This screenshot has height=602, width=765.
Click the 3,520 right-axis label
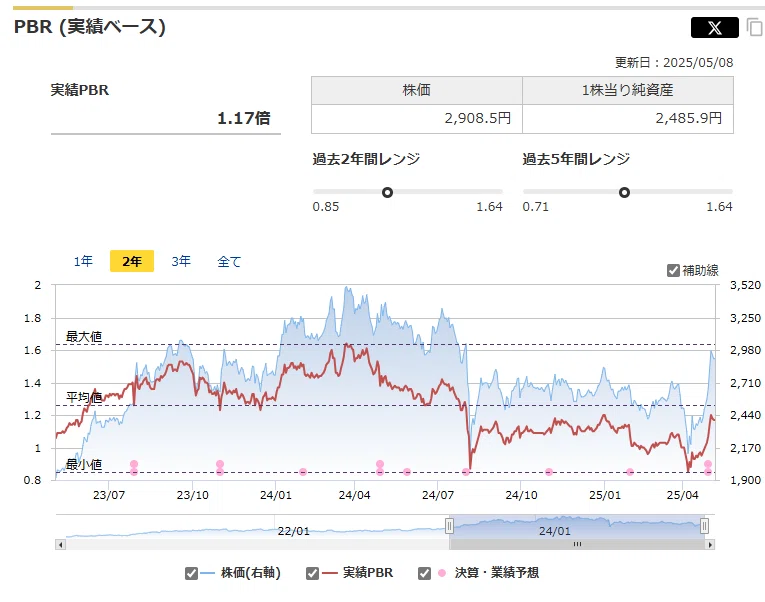pyautogui.click(x=745, y=285)
